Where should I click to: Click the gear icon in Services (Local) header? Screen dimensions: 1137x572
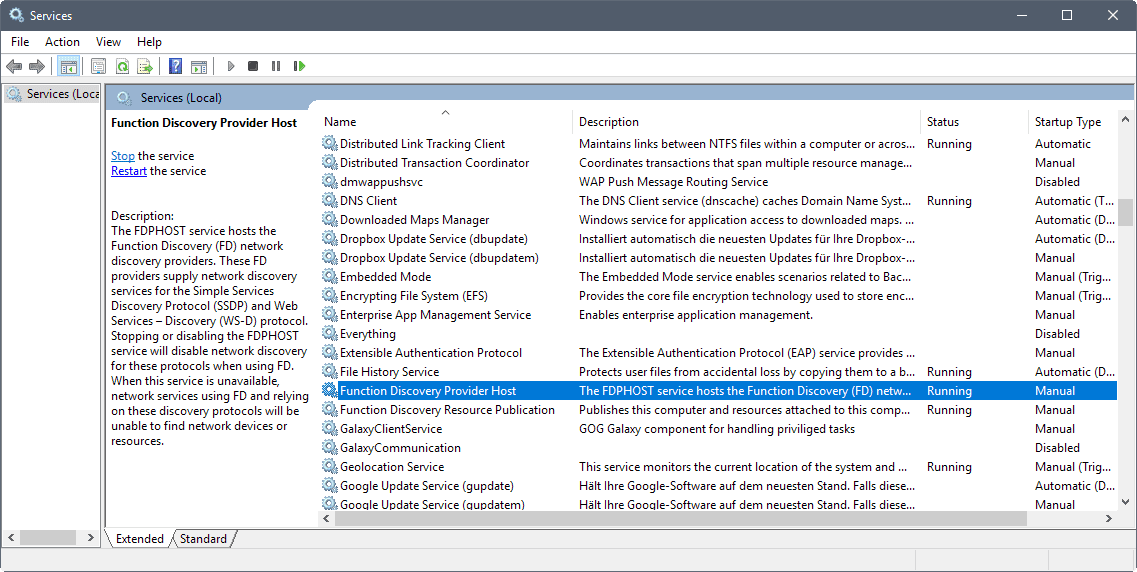tap(124, 98)
